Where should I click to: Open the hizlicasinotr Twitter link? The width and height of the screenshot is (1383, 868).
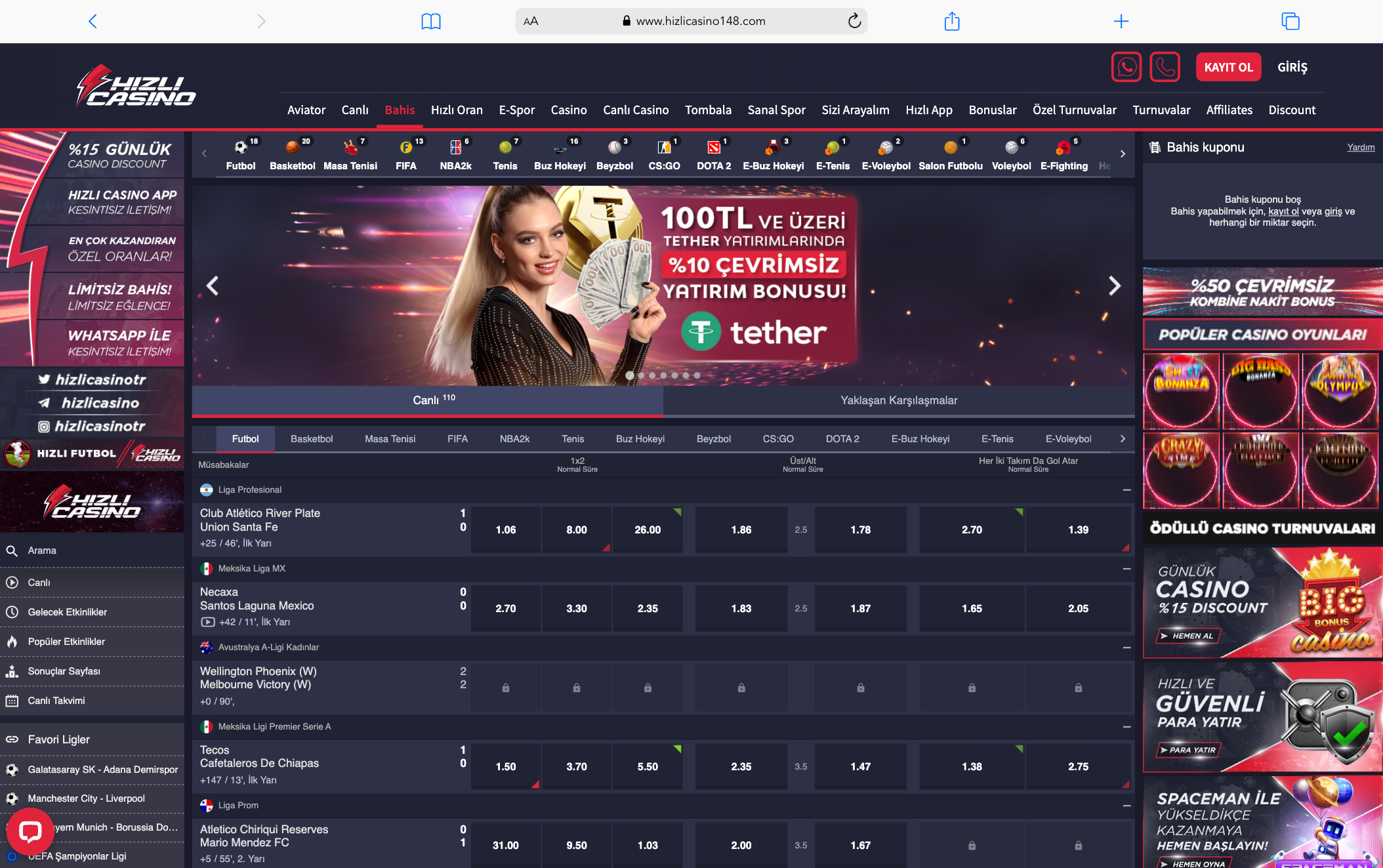point(92,379)
